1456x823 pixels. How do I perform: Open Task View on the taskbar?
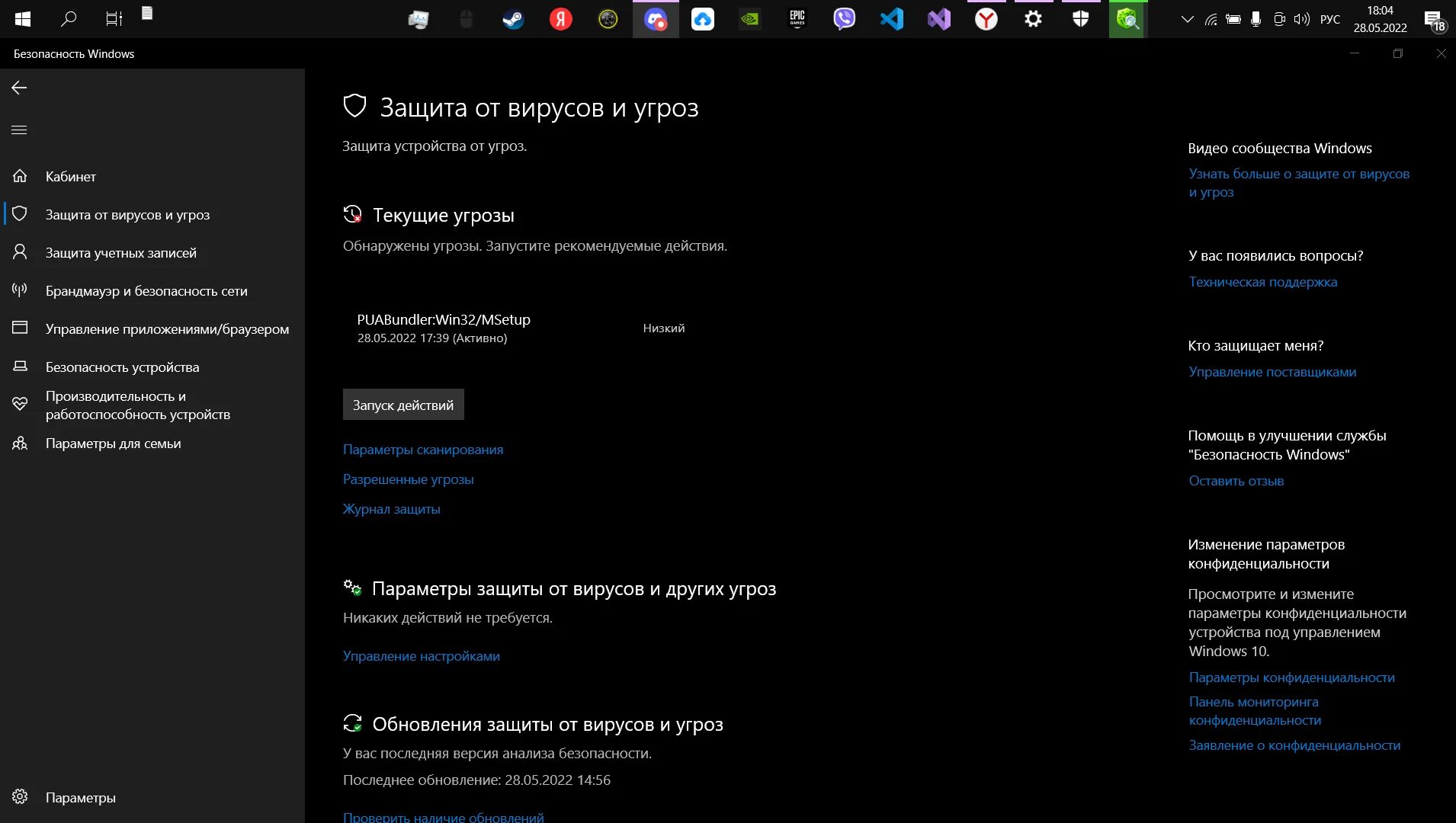tap(114, 19)
